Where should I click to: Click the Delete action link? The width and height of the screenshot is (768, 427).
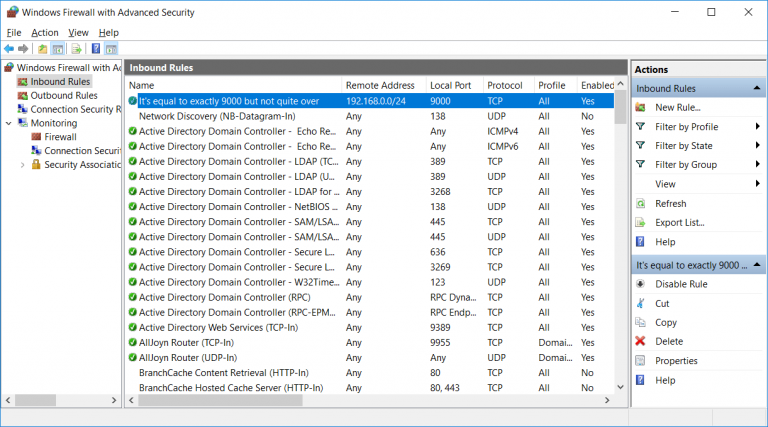pos(669,341)
